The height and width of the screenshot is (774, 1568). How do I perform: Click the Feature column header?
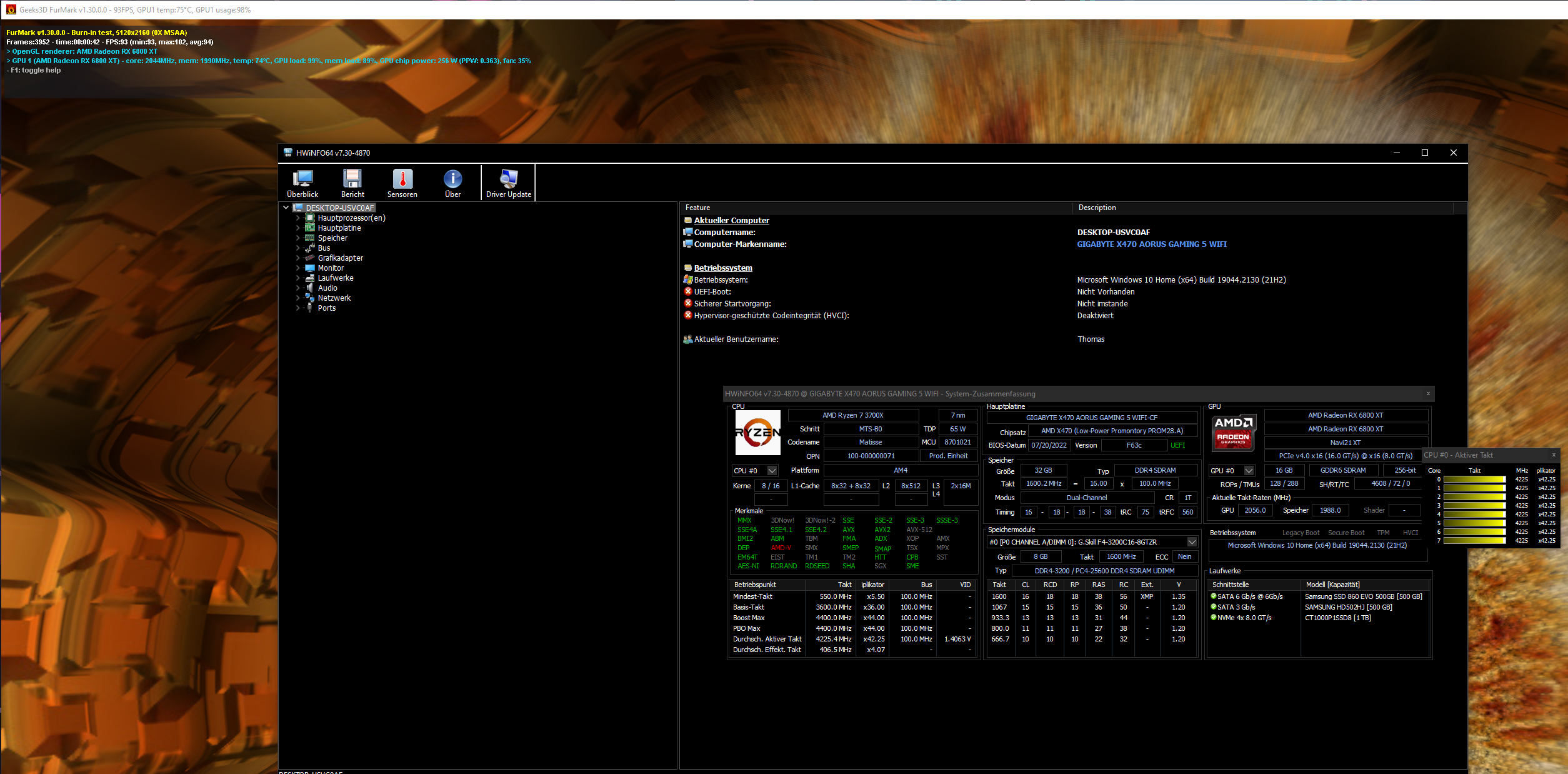pos(697,208)
